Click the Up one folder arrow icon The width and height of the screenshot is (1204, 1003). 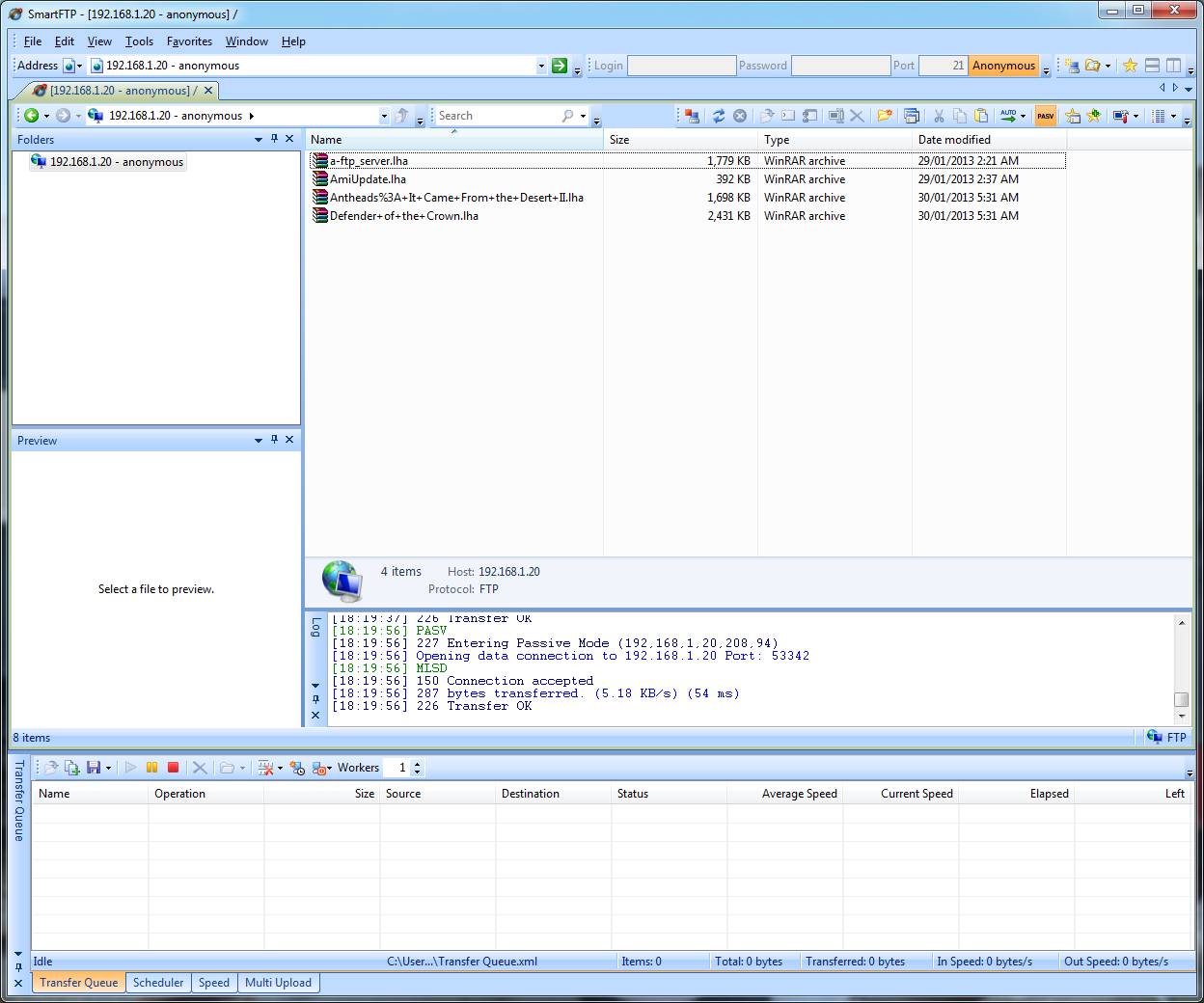[402, 116]
